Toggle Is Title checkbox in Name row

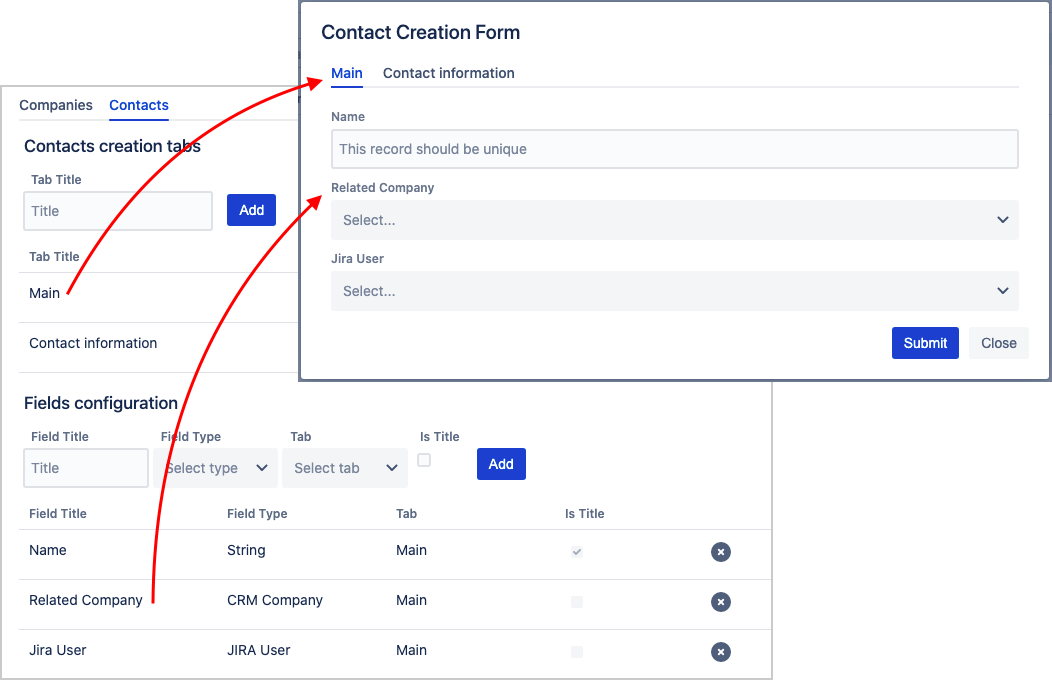click(576, 552)
